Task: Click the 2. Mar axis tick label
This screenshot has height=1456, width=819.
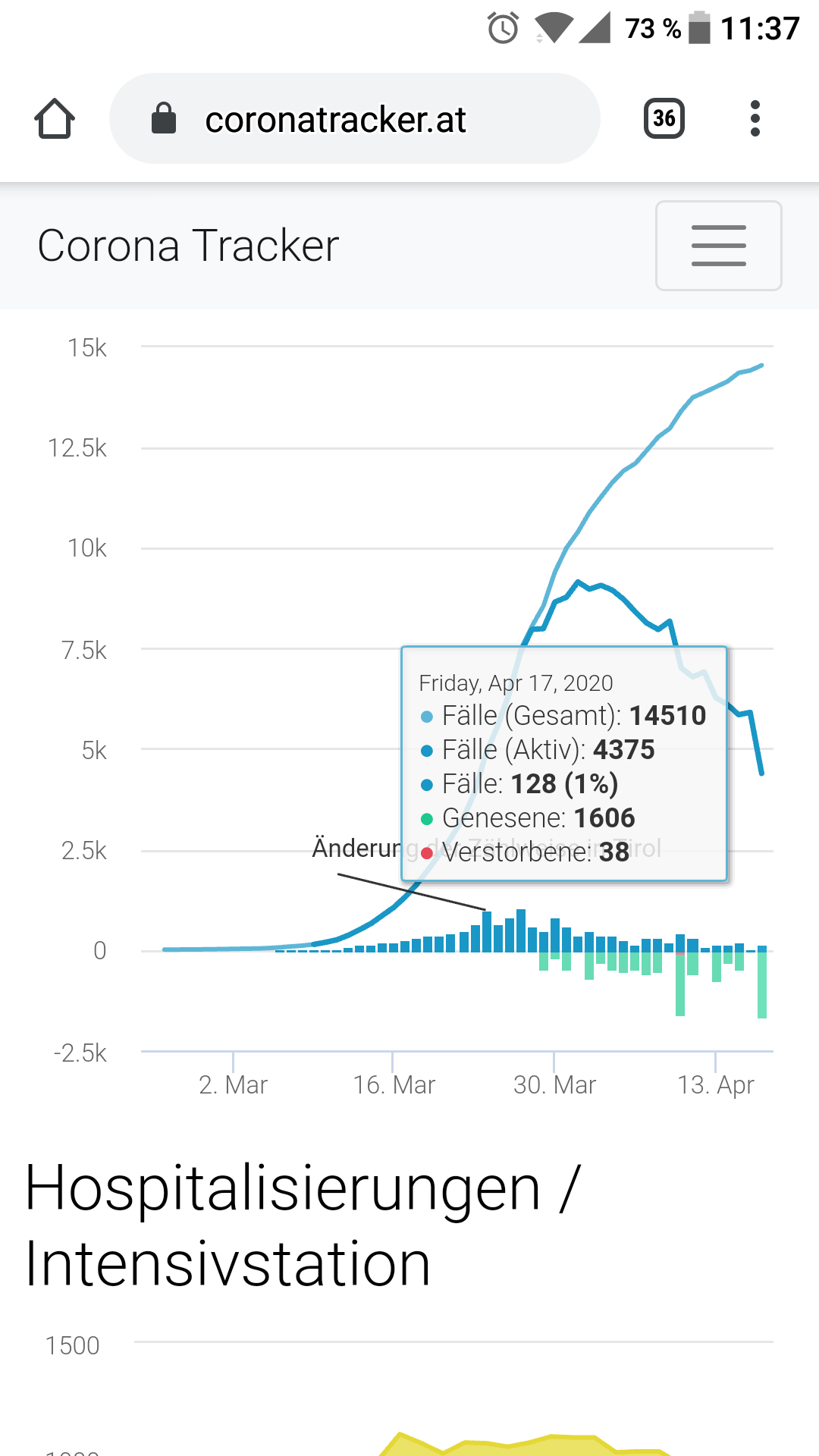Action: (234, 1085)
